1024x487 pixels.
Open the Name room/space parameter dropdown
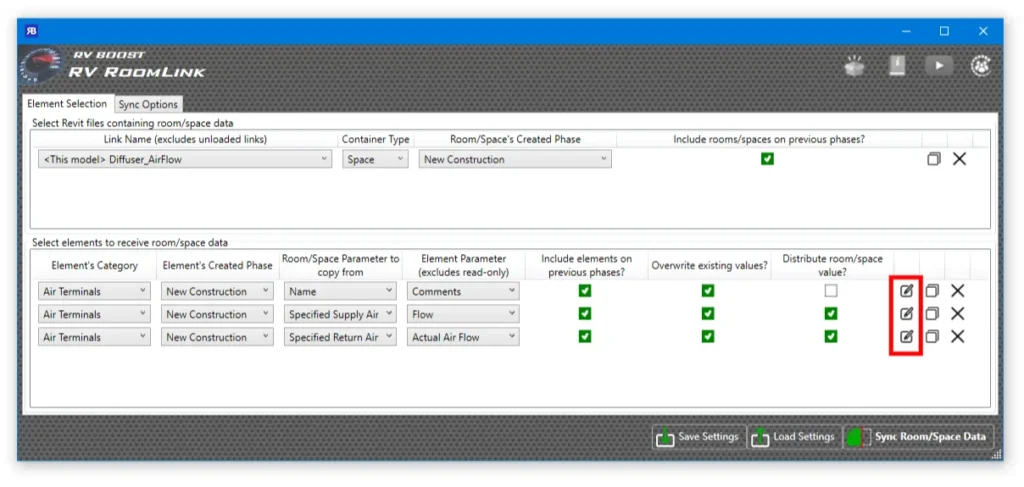click(x=340, y=292)
